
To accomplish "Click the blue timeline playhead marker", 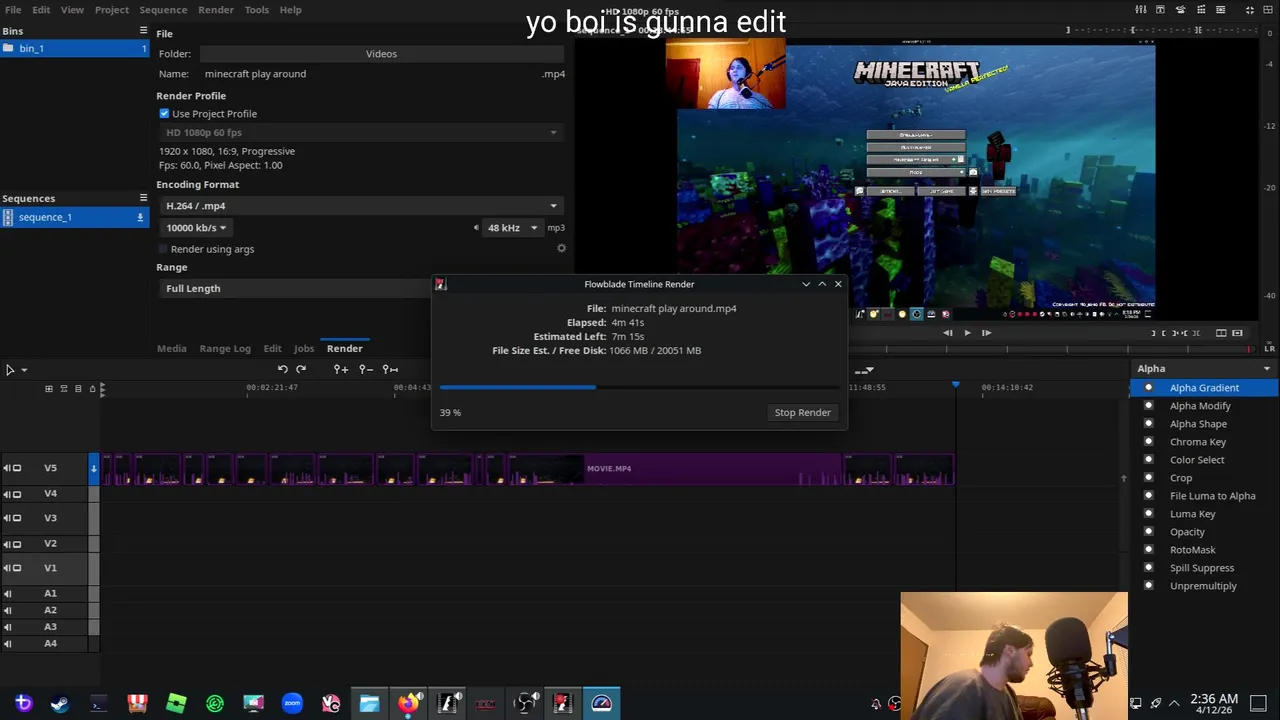I will [x=956, y=385].
